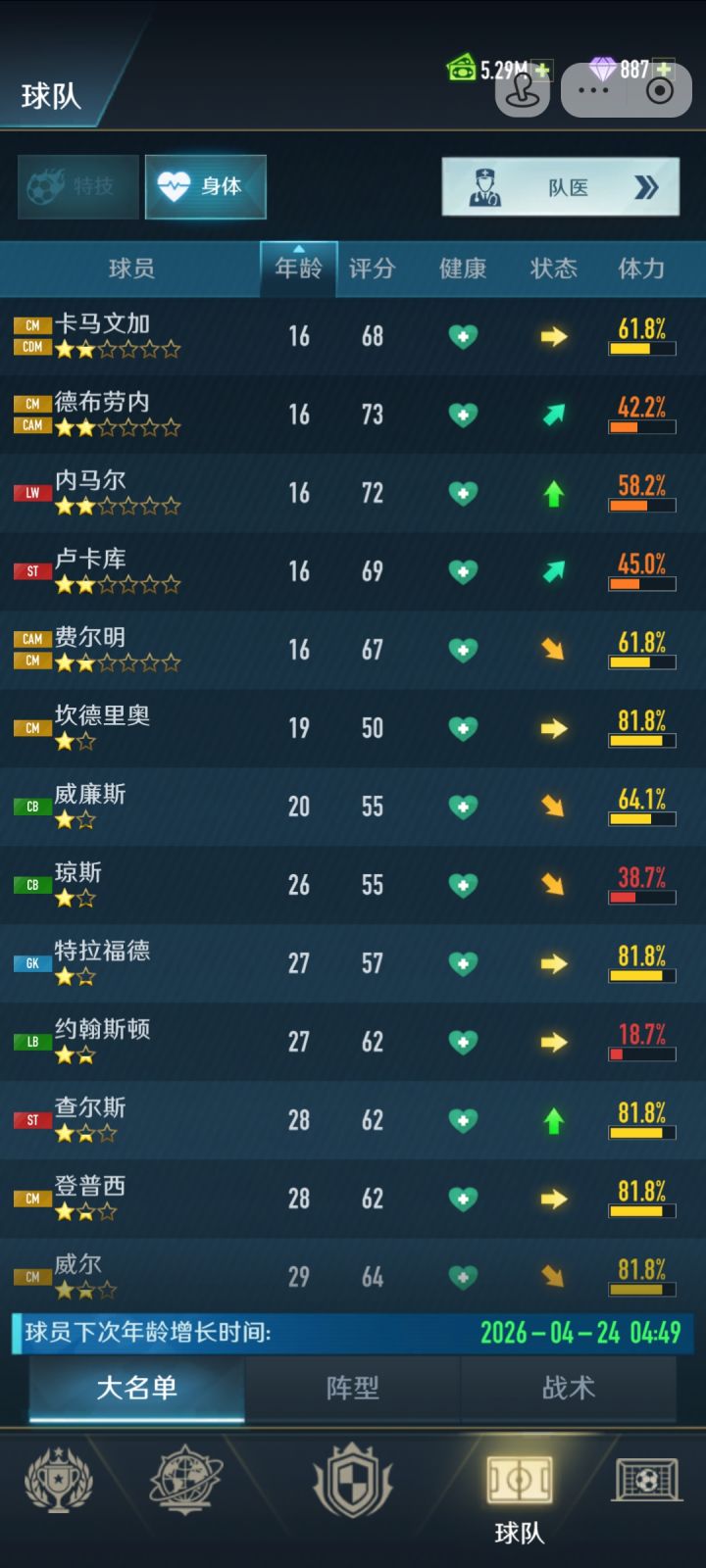Sort players by 评分 rating column

pyautogui.click(x=372, y=269)
